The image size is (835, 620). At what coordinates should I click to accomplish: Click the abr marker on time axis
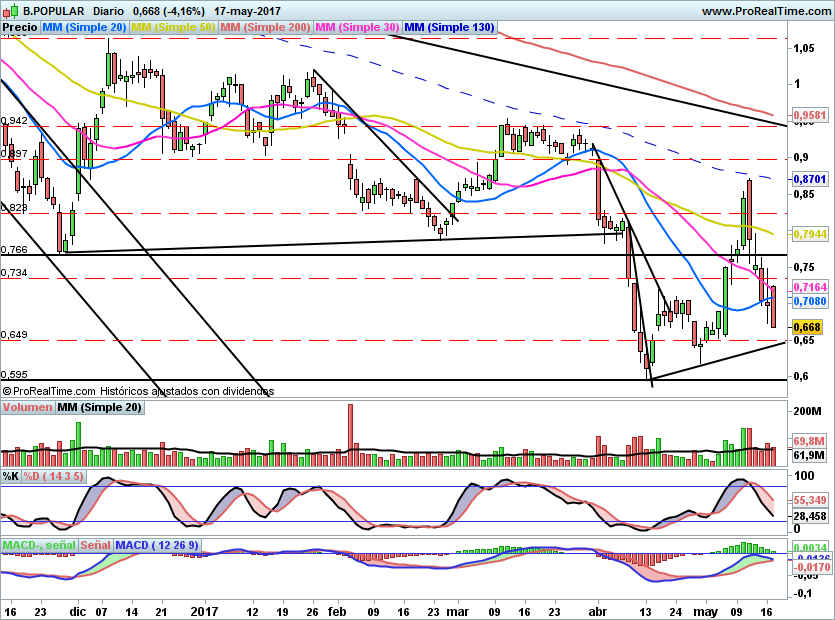(x=598, y=611)
